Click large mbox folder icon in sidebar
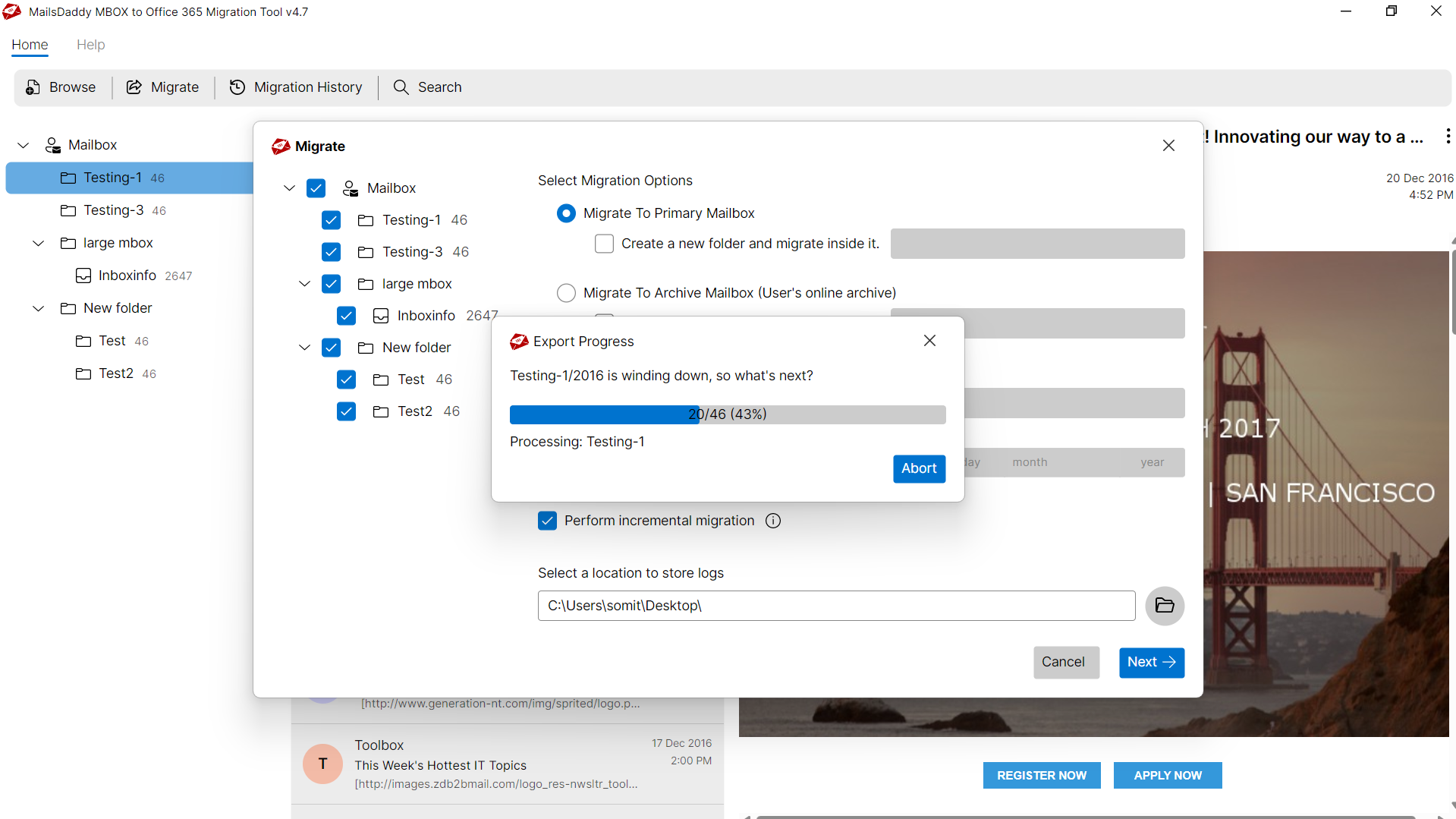The height and width of the screenshot is (819, 1456). tap(68, 243)
